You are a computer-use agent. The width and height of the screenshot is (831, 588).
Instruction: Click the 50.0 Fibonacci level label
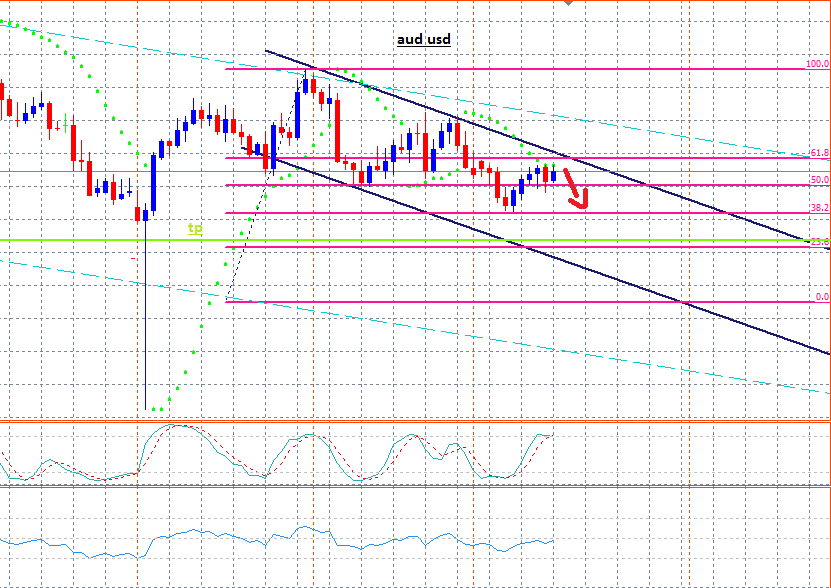(x=819, y=180)
